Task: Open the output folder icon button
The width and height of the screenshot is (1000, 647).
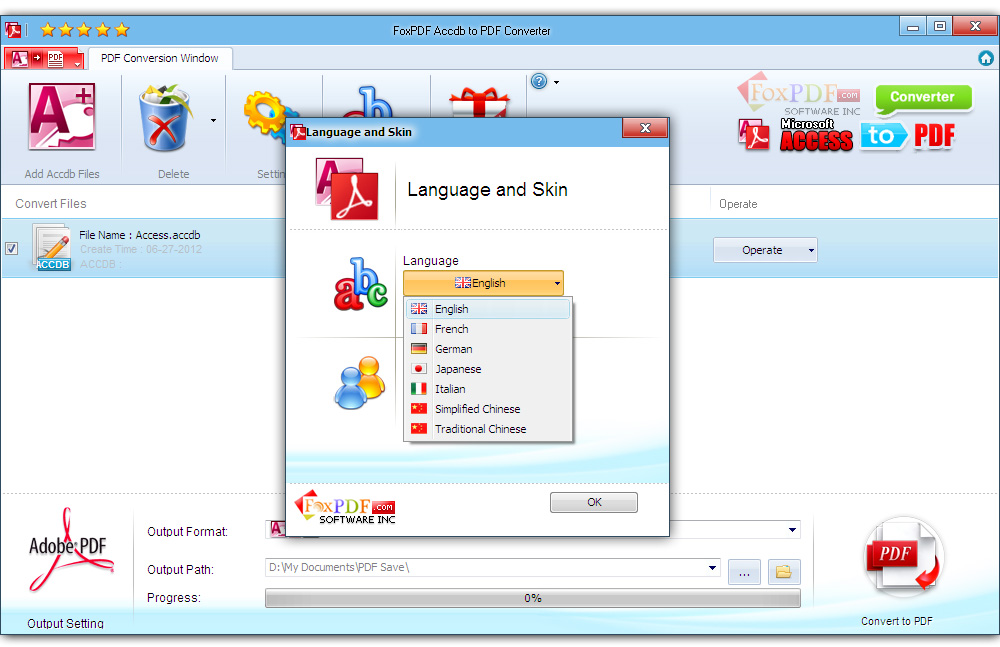Action: tap(784, 572)
